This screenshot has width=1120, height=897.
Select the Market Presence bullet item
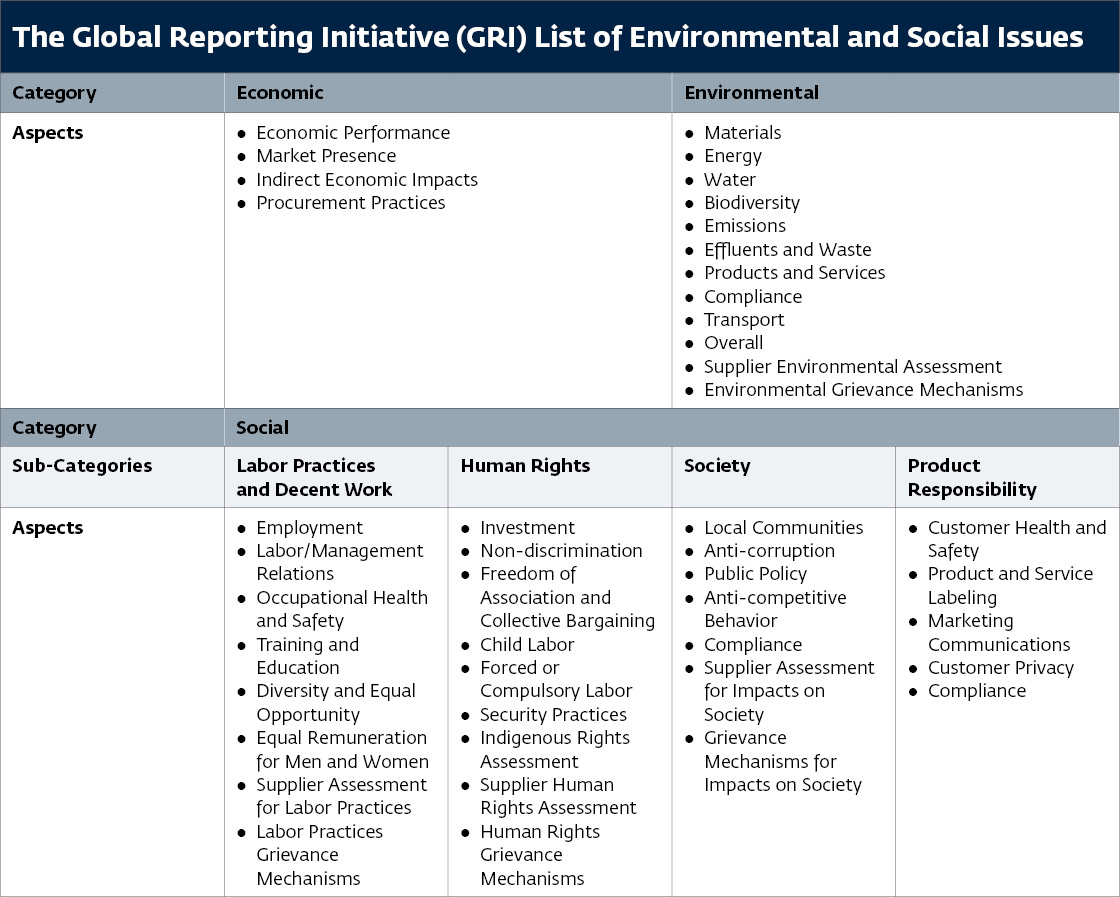[x=325, y=156]
